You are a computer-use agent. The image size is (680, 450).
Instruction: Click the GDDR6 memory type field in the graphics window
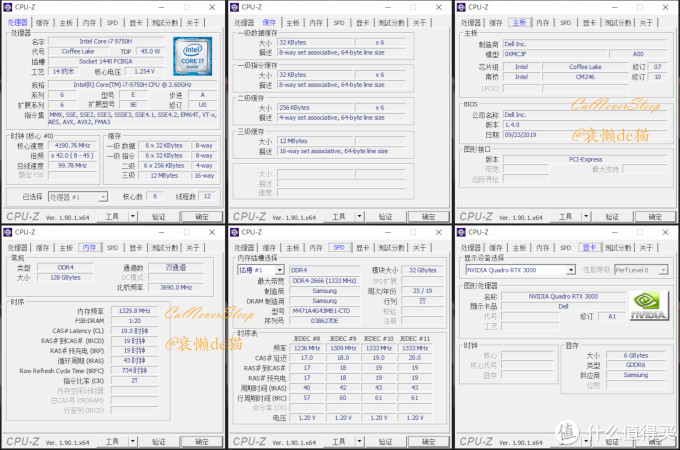pyautogui.click(x=636, y=365)
